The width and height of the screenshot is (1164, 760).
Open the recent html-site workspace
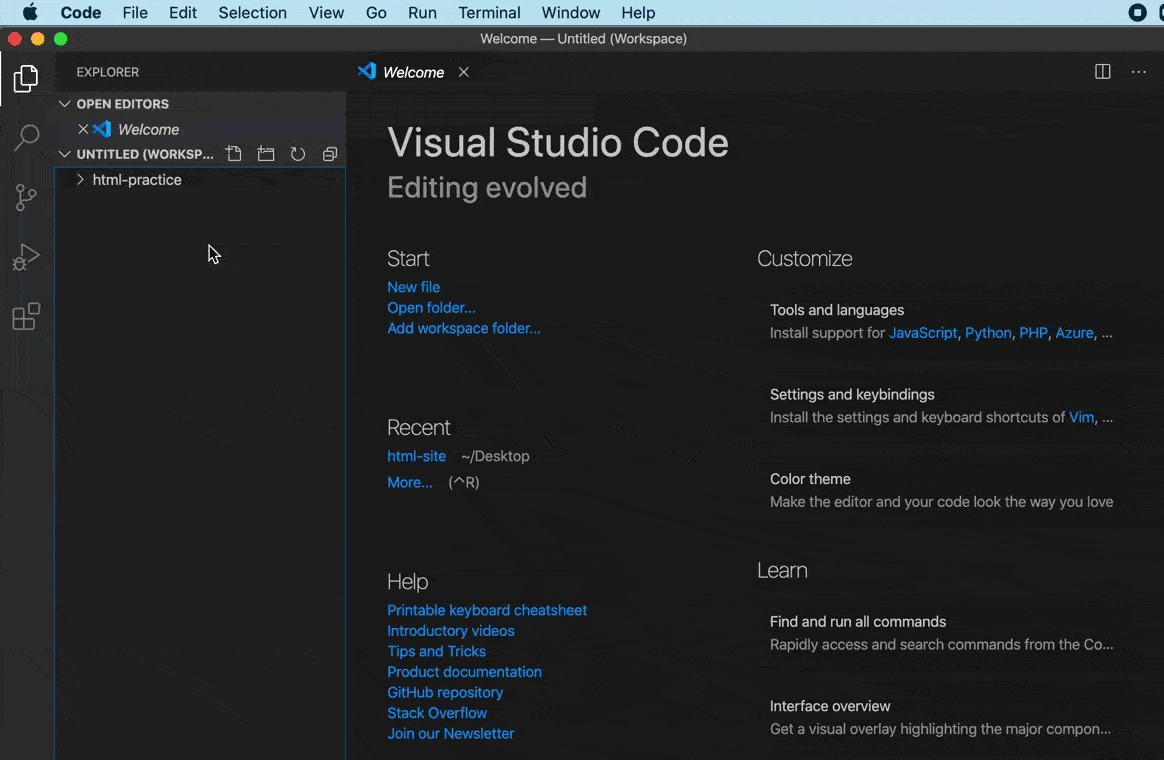coord(416,456)
